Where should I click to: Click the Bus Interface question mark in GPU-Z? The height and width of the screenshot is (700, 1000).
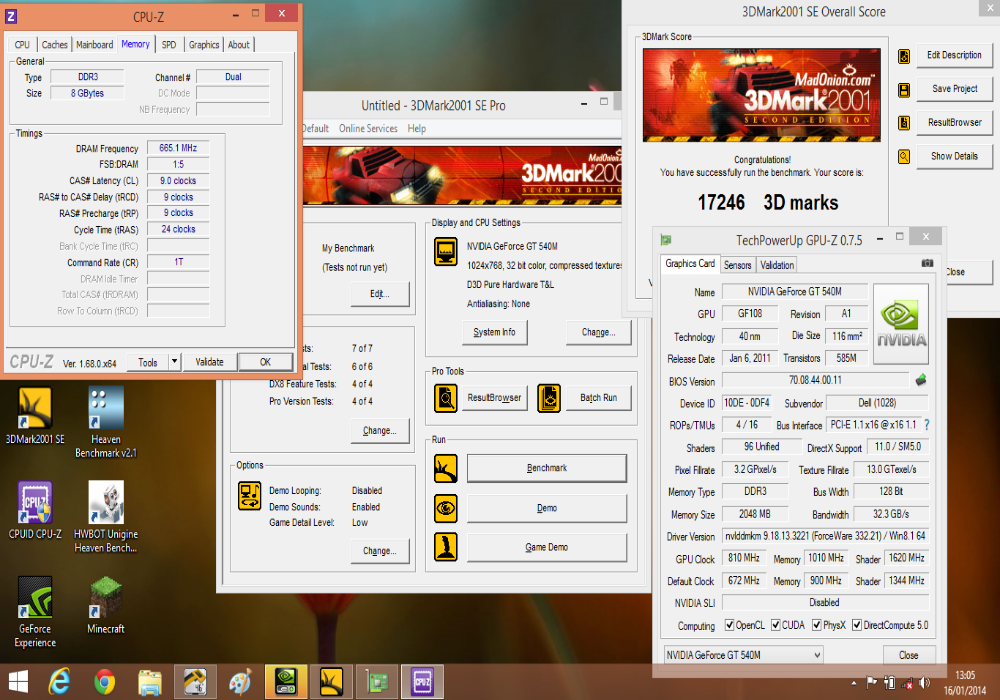pyautogui.click(x=927, y=425)
